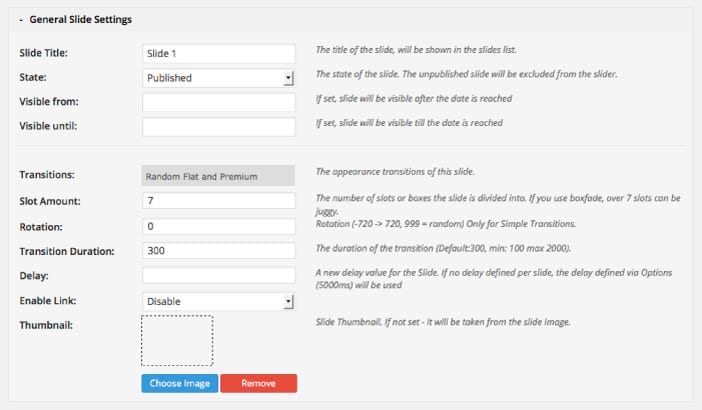Click the dashed thumbnail placeholder box

click(x=177, y=340)
